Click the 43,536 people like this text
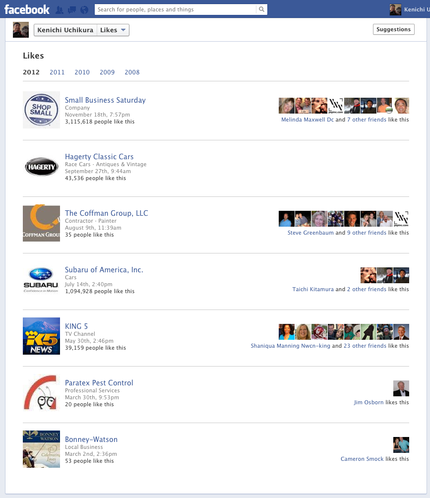 (x=95, y=178)
